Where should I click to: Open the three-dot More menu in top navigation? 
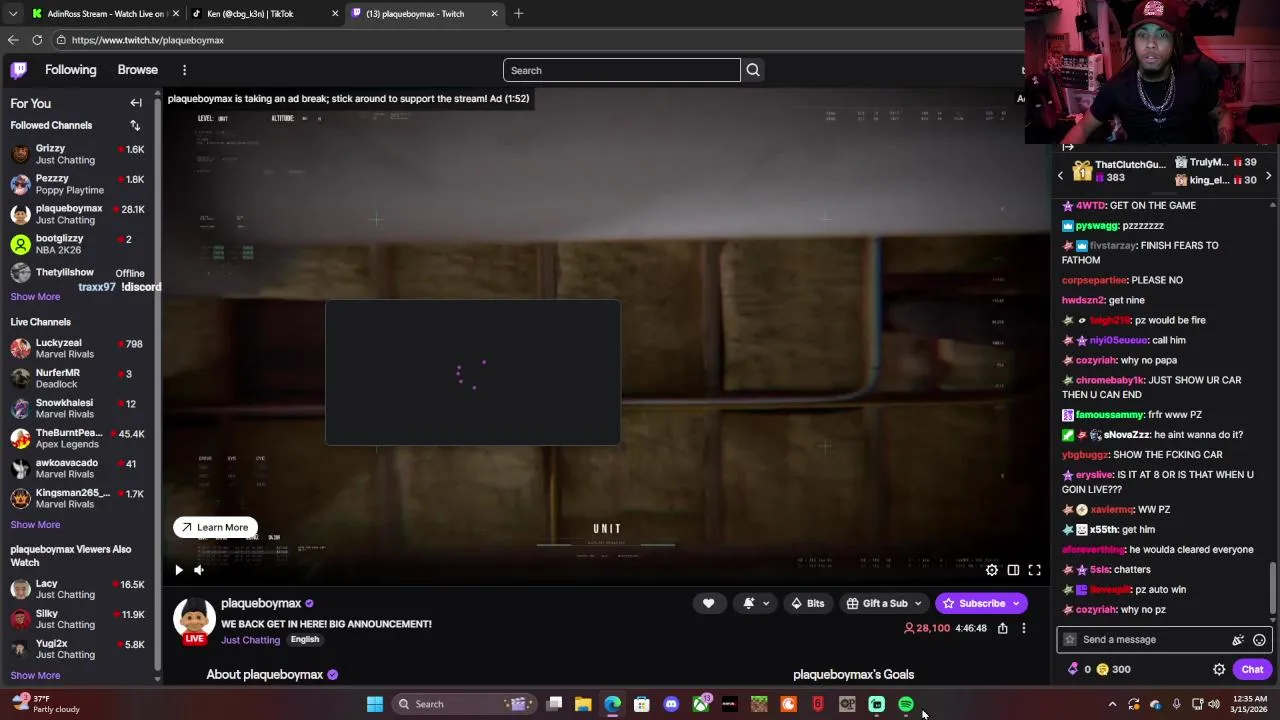[184, 70]
